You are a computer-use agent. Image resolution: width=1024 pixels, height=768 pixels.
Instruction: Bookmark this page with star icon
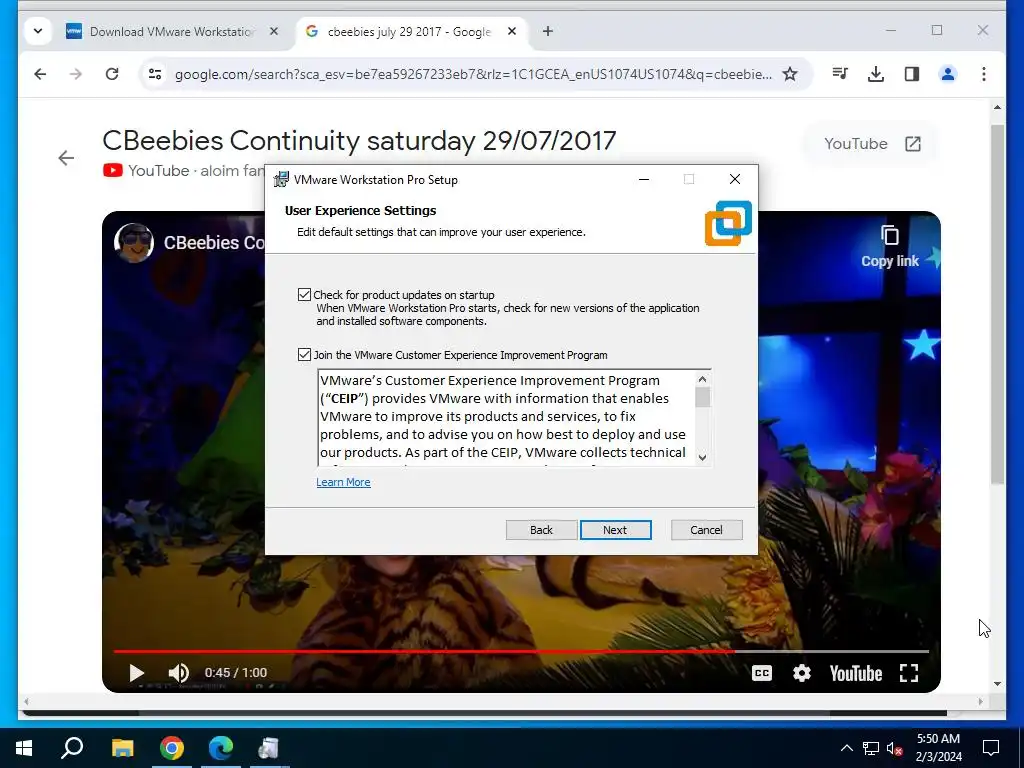click(x=790, y=74)
